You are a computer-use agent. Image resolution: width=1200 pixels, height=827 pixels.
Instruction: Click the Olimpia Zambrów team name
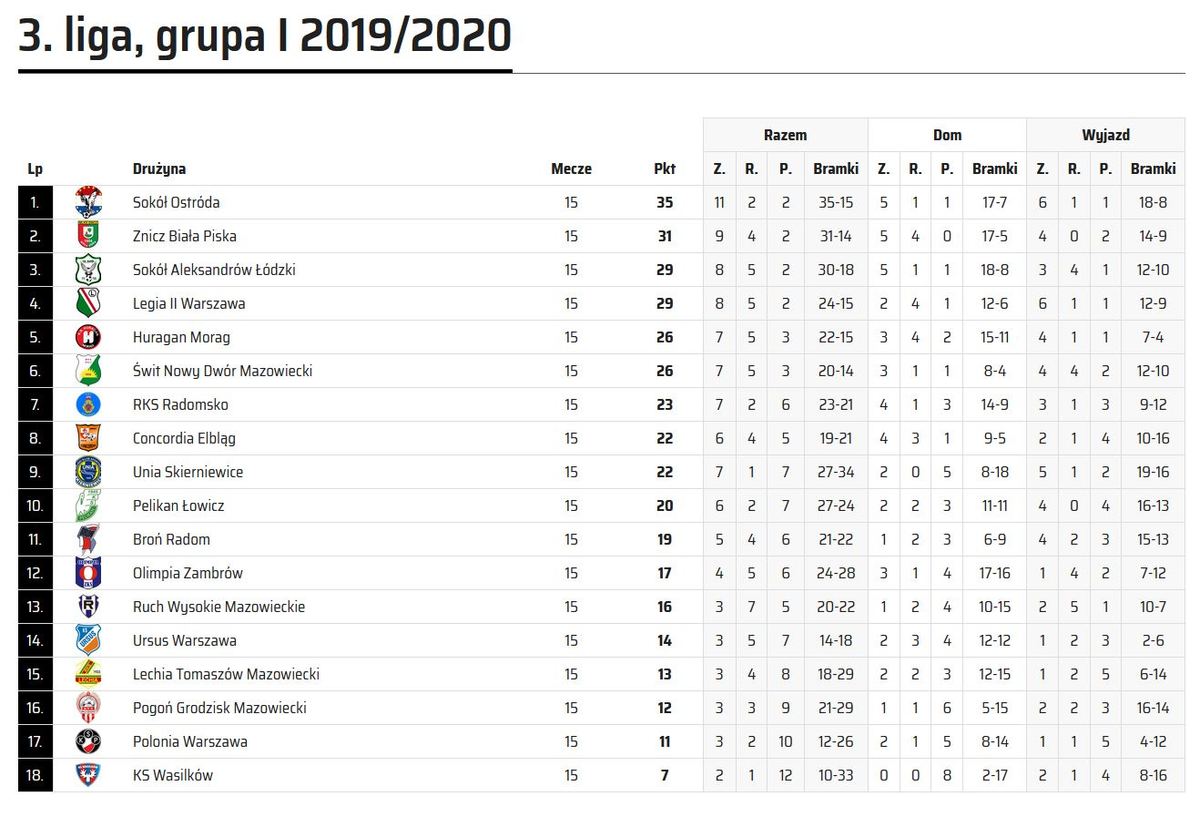point(188,573)
